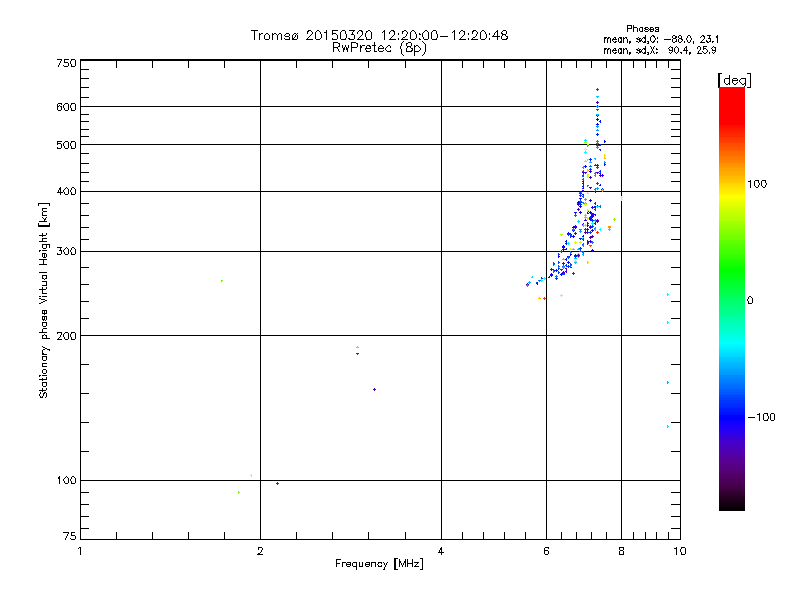The image size is (800, 600).
Task: Click the purple data point near 3 MHz, 155 km
Action: [374, 390]
